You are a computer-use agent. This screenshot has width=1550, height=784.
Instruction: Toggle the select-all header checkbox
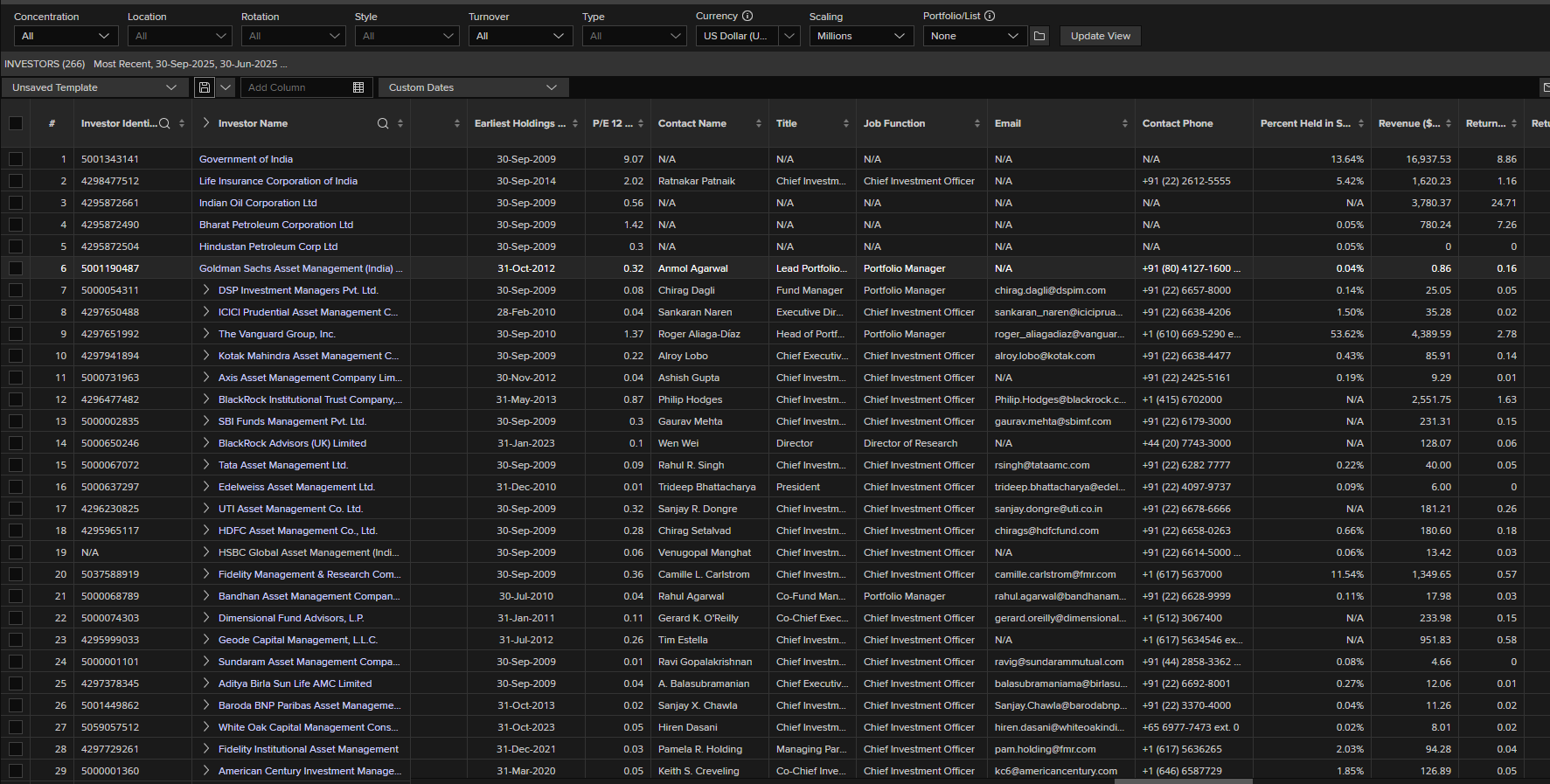pos(16,123)
